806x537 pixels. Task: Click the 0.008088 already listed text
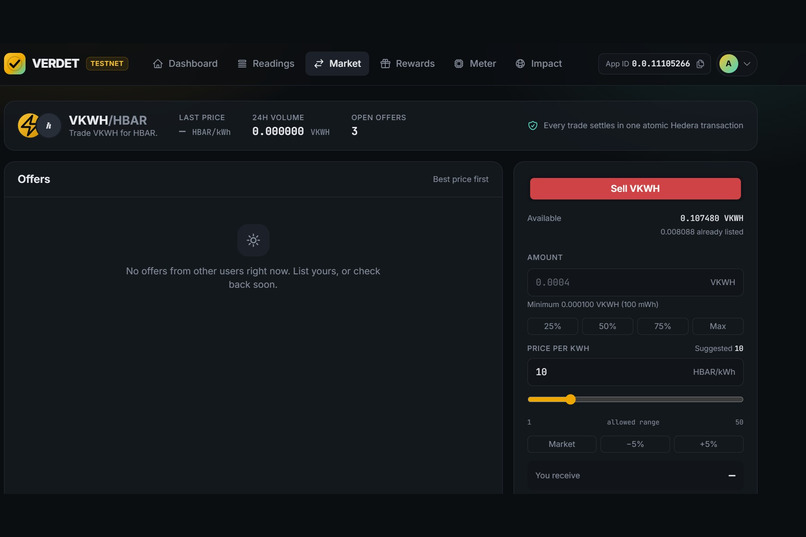(x=702, y=232)
